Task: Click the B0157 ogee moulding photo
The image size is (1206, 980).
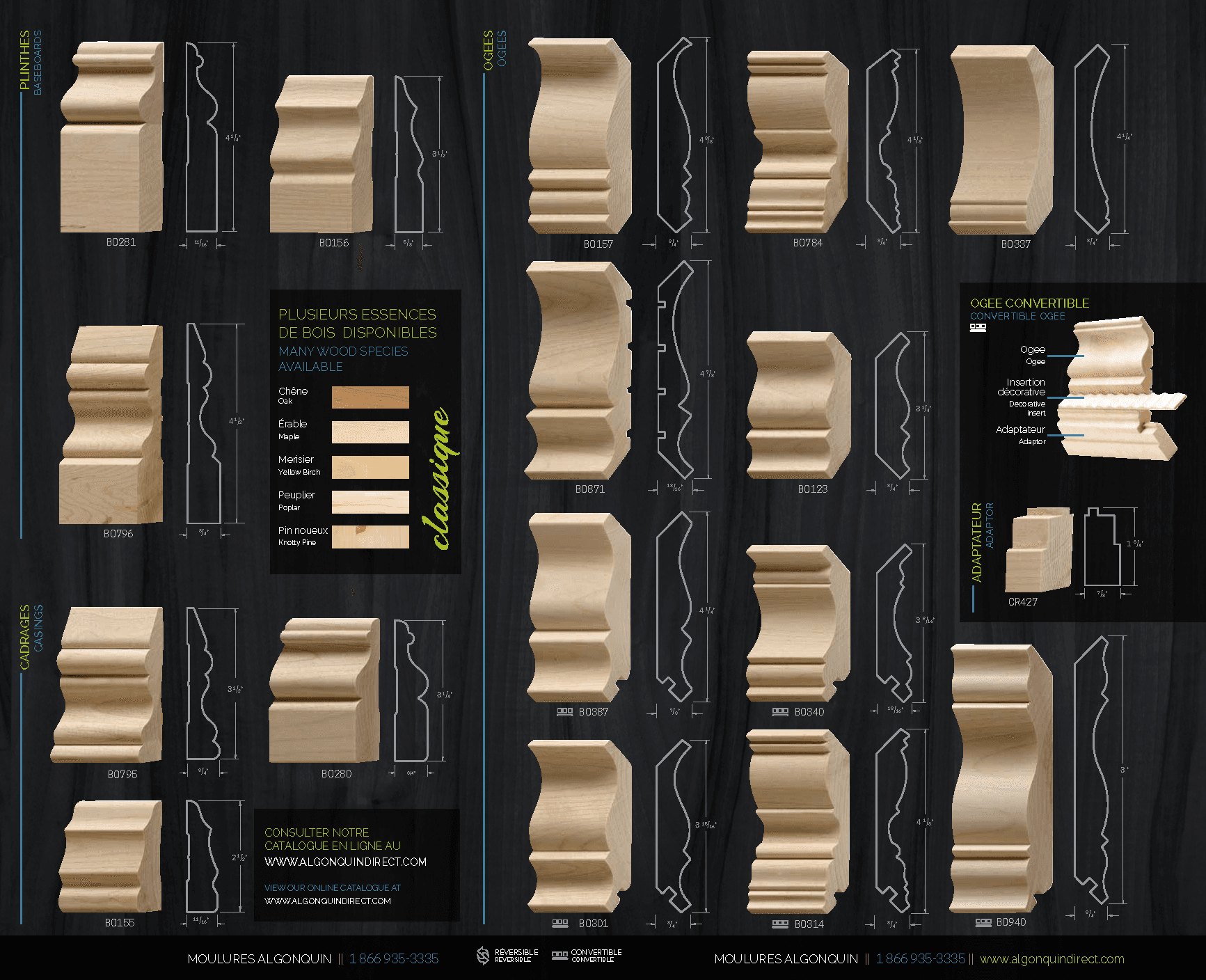Action: pyautogui.click(x=579, y=136)
